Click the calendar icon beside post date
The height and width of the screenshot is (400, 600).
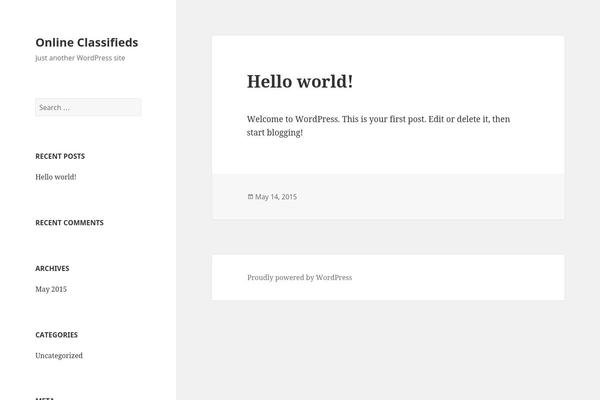click(250, 197)
